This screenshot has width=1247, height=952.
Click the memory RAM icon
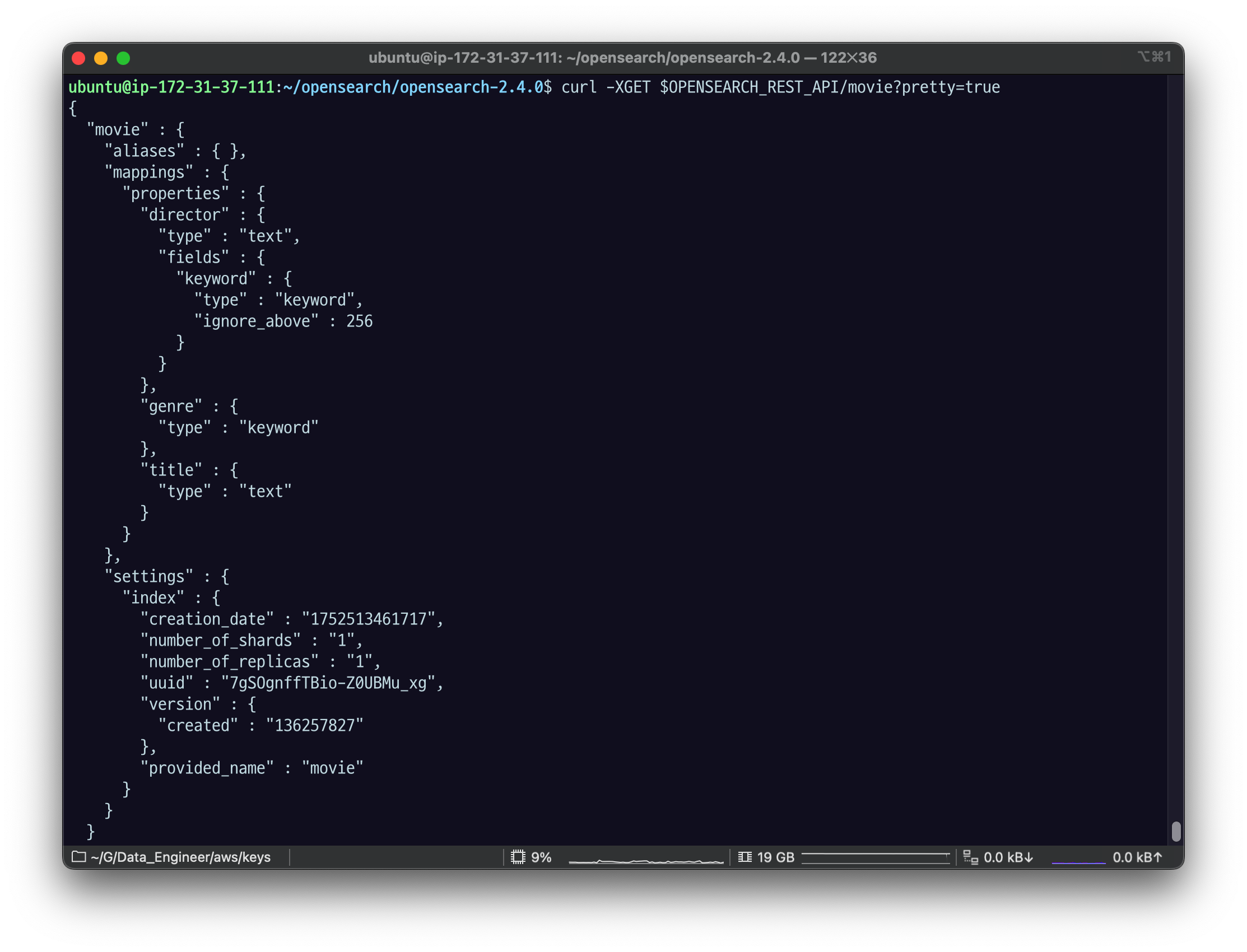click(745, 857)
